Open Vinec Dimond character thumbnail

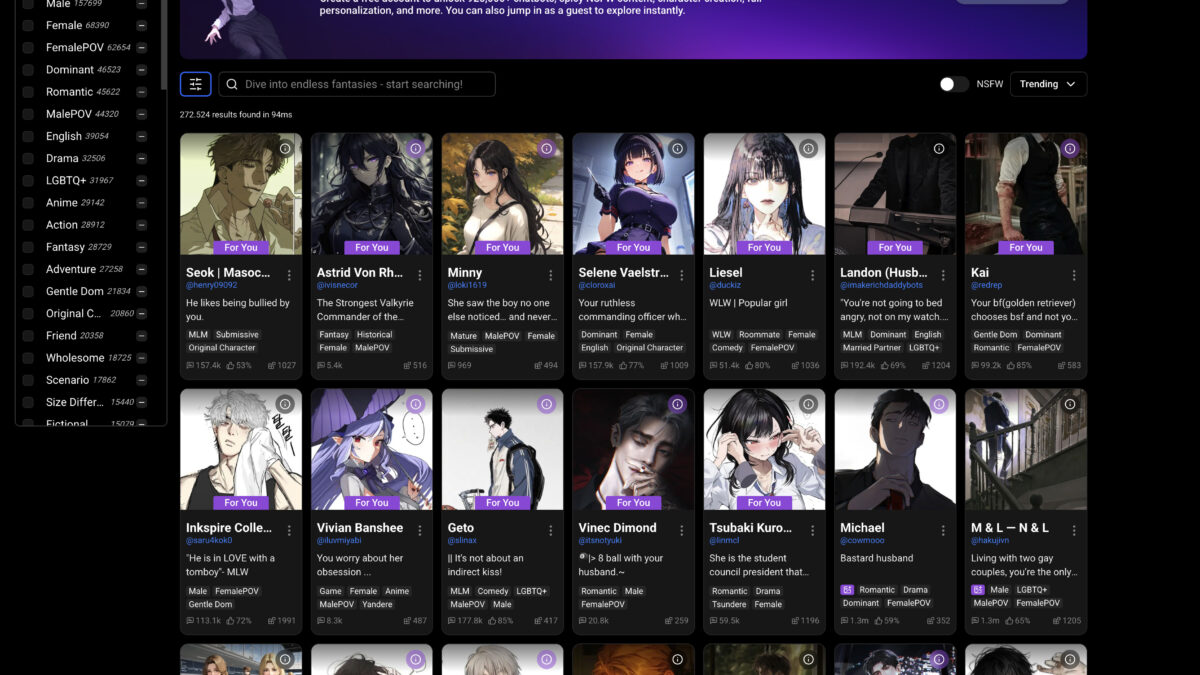[633, 449]
